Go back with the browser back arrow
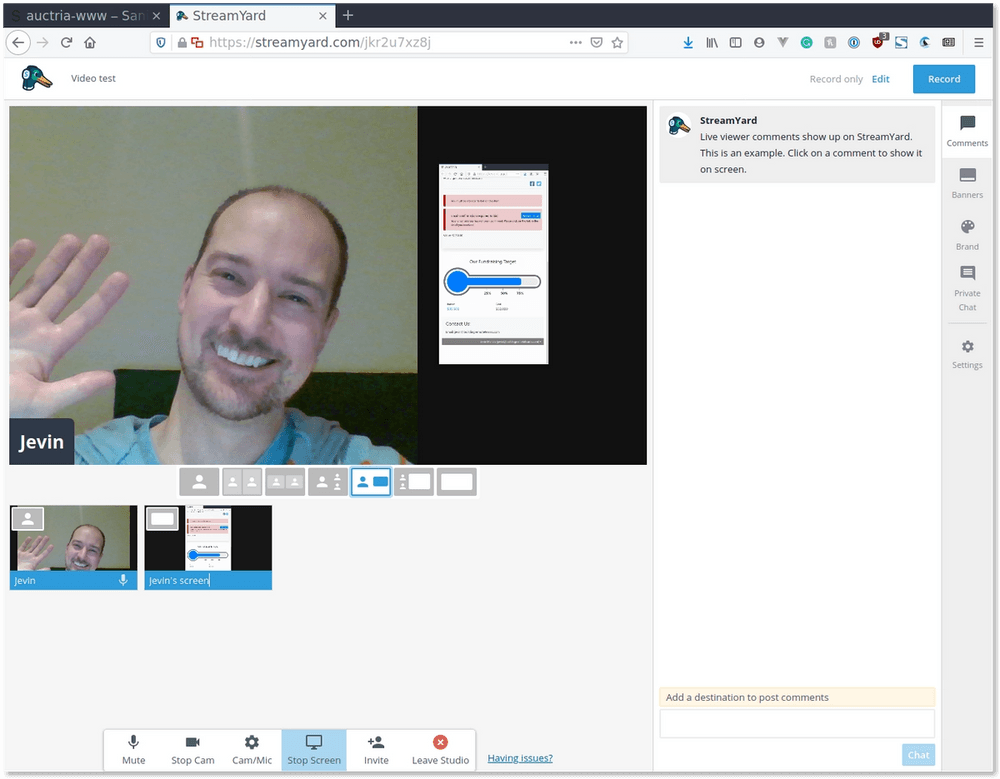 tap(18, 43)
